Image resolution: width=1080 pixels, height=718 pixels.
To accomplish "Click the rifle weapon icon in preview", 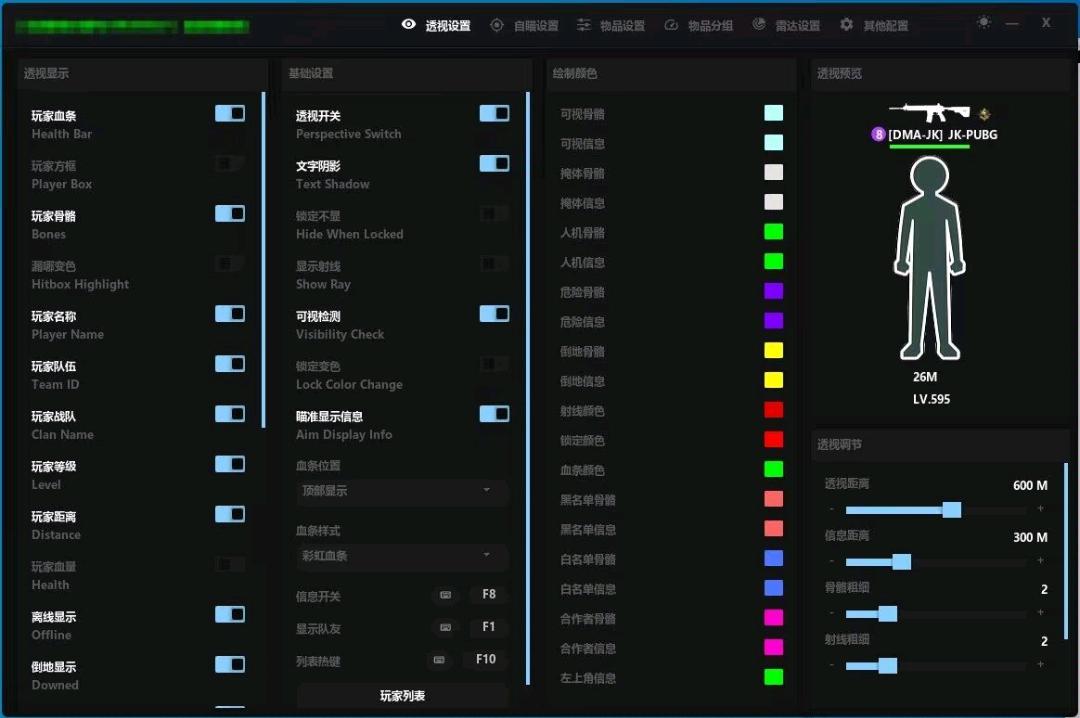I will [929, 112].
